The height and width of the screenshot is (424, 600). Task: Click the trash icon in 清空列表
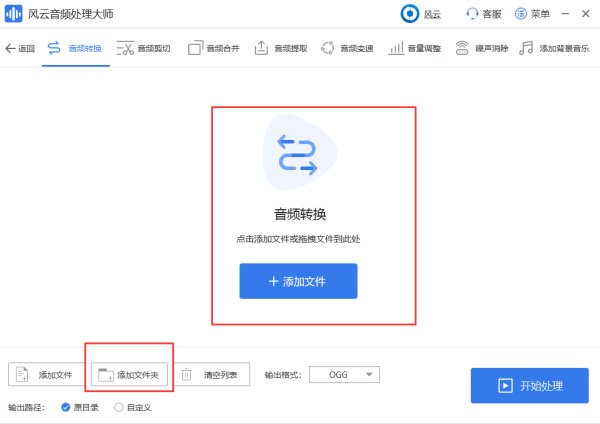coord(186,374)
